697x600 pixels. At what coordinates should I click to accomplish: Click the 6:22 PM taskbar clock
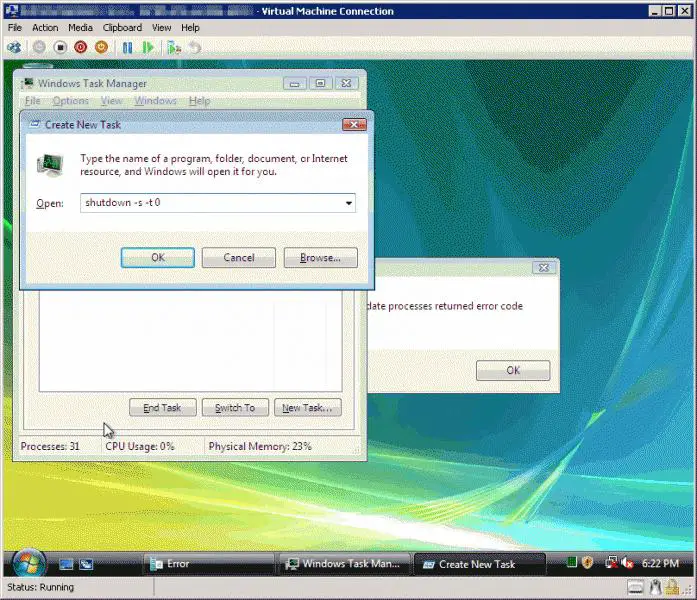[x=660, y=564]
